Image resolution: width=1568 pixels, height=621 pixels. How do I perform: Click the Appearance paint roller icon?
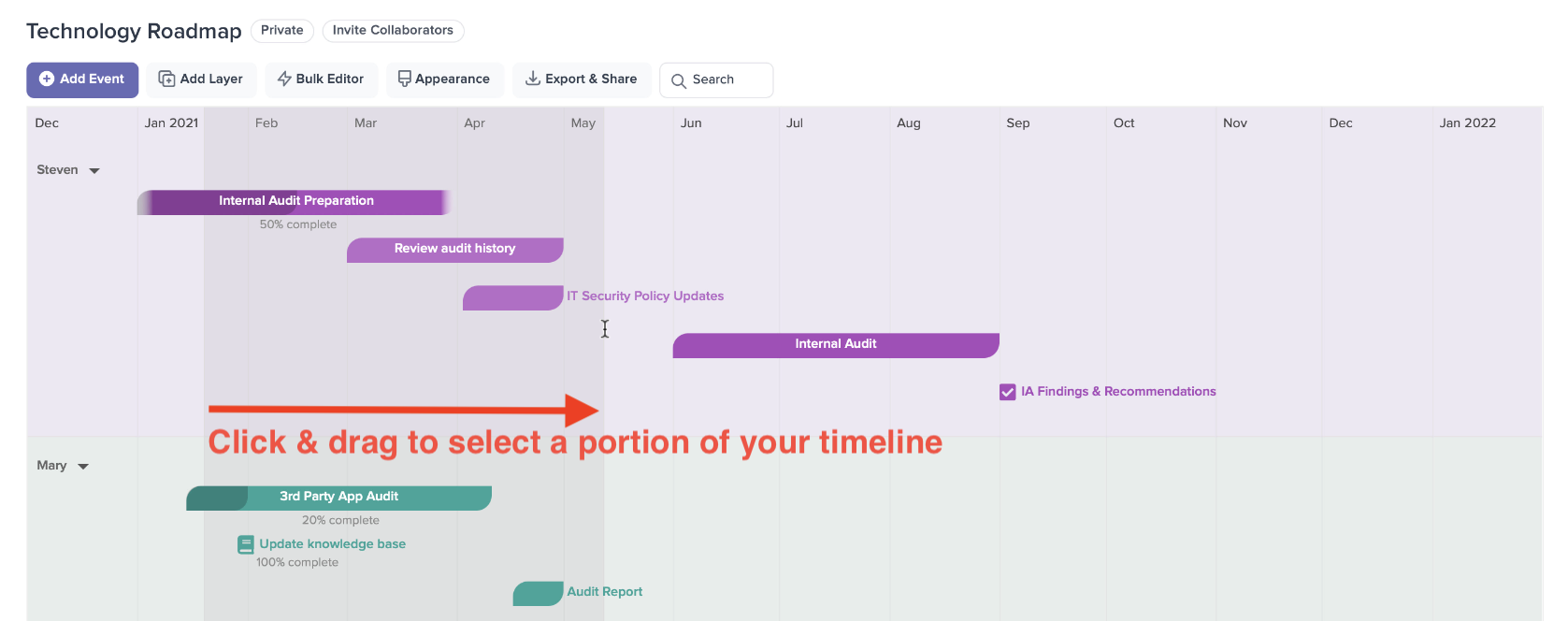point(404,79)
